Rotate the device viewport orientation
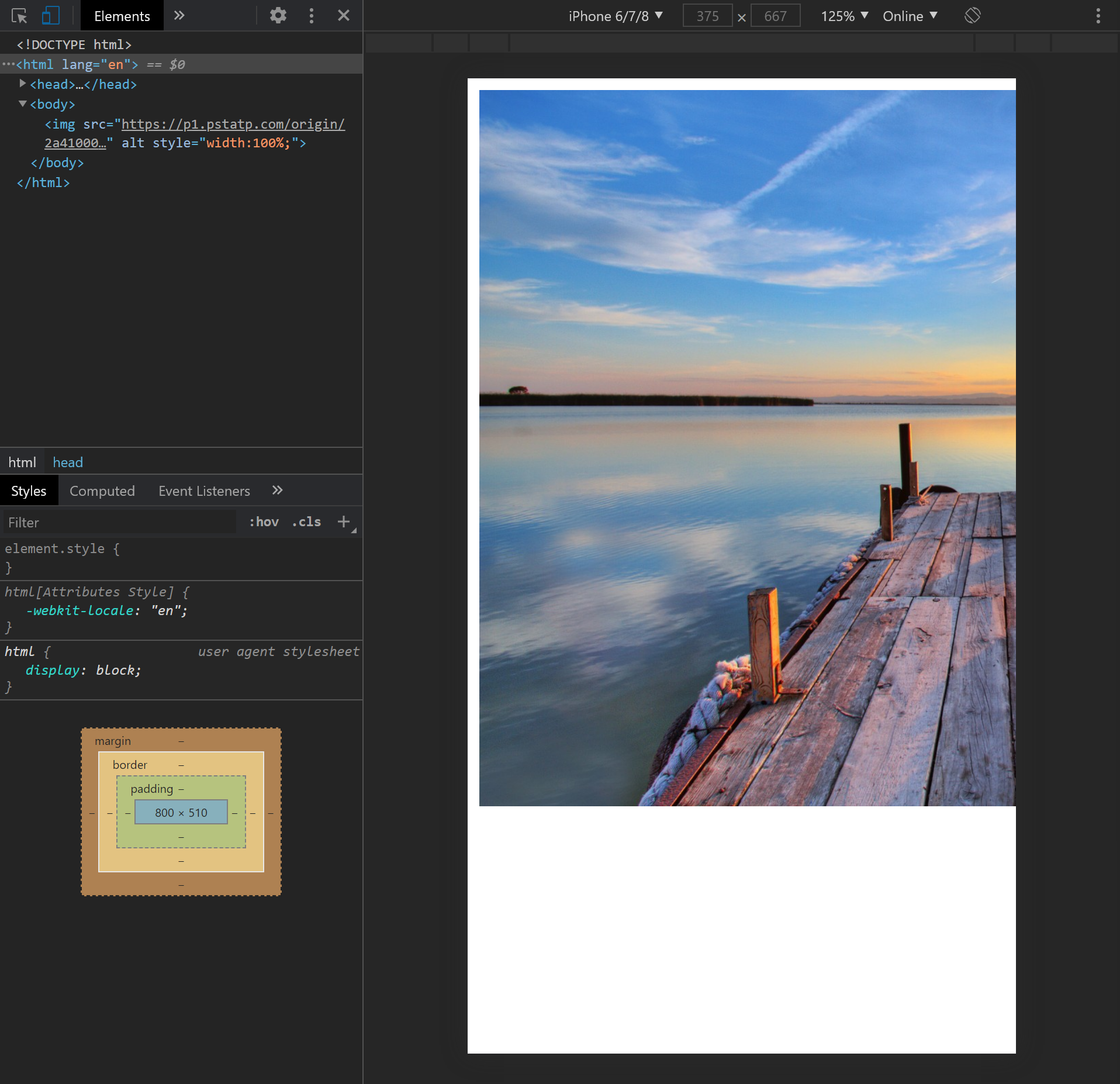Image resolution: width=1120 pixels, height=1084 pixels. [972, 16]
